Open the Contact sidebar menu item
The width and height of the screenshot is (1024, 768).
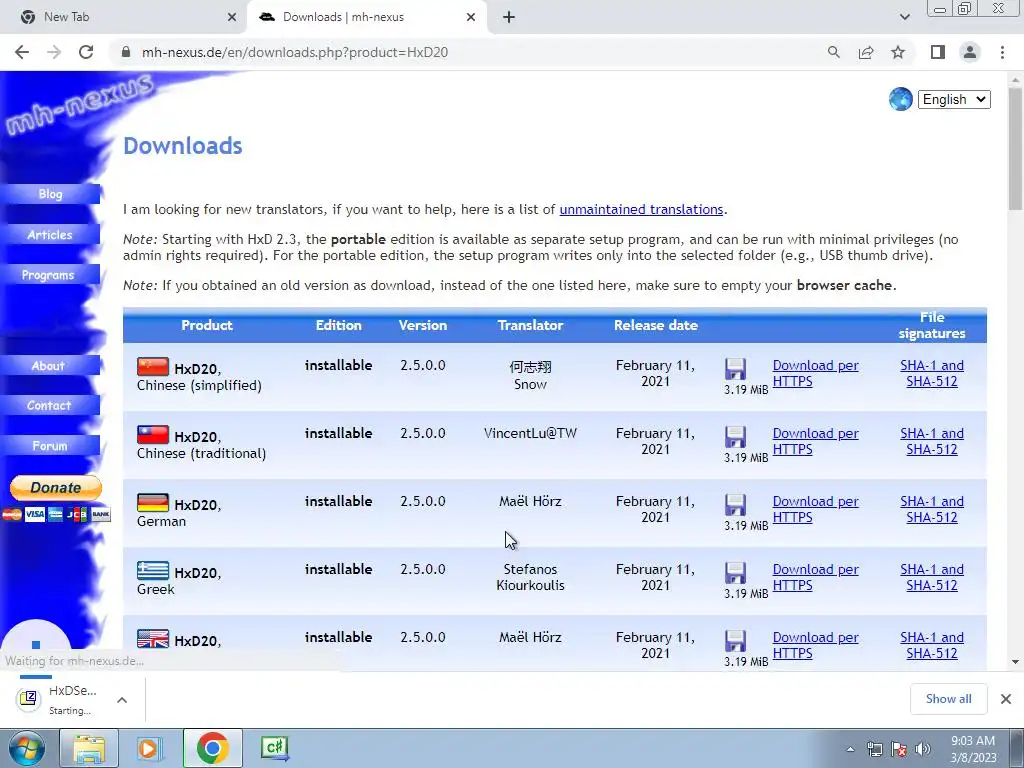50,406
